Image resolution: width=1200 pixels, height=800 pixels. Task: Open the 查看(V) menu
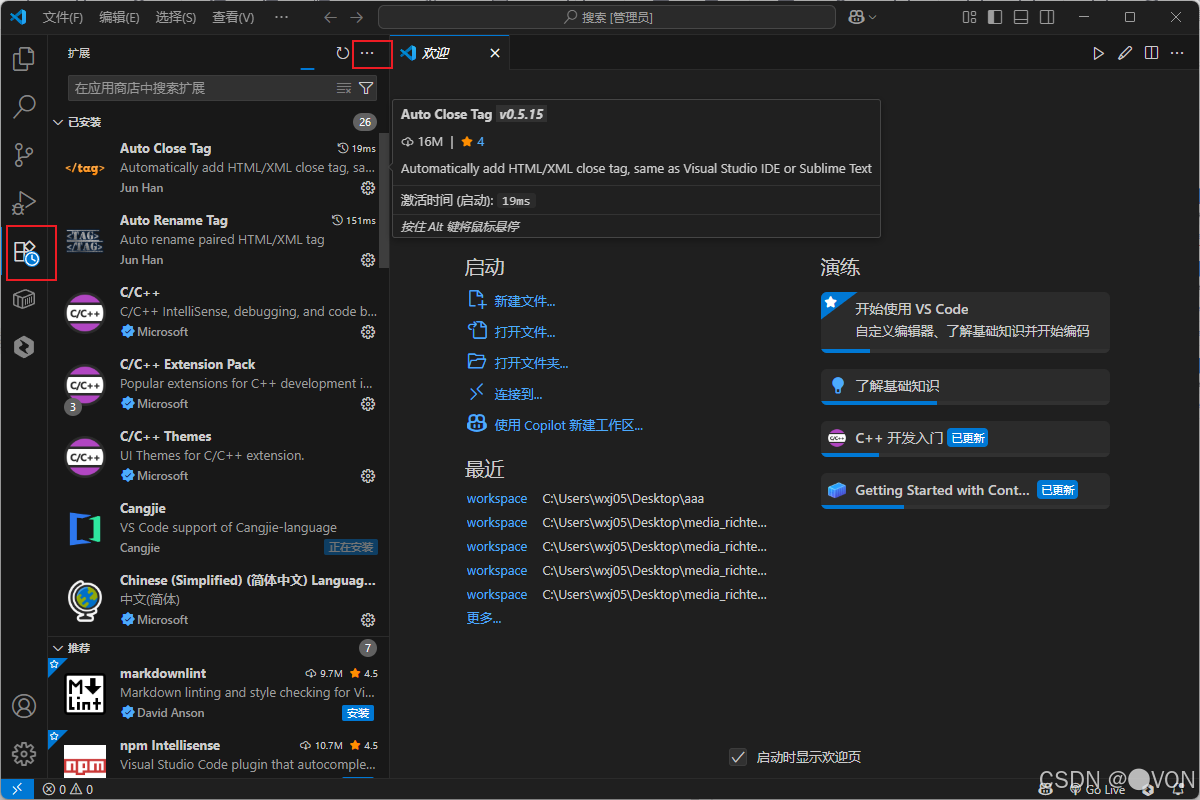point(233,17)
